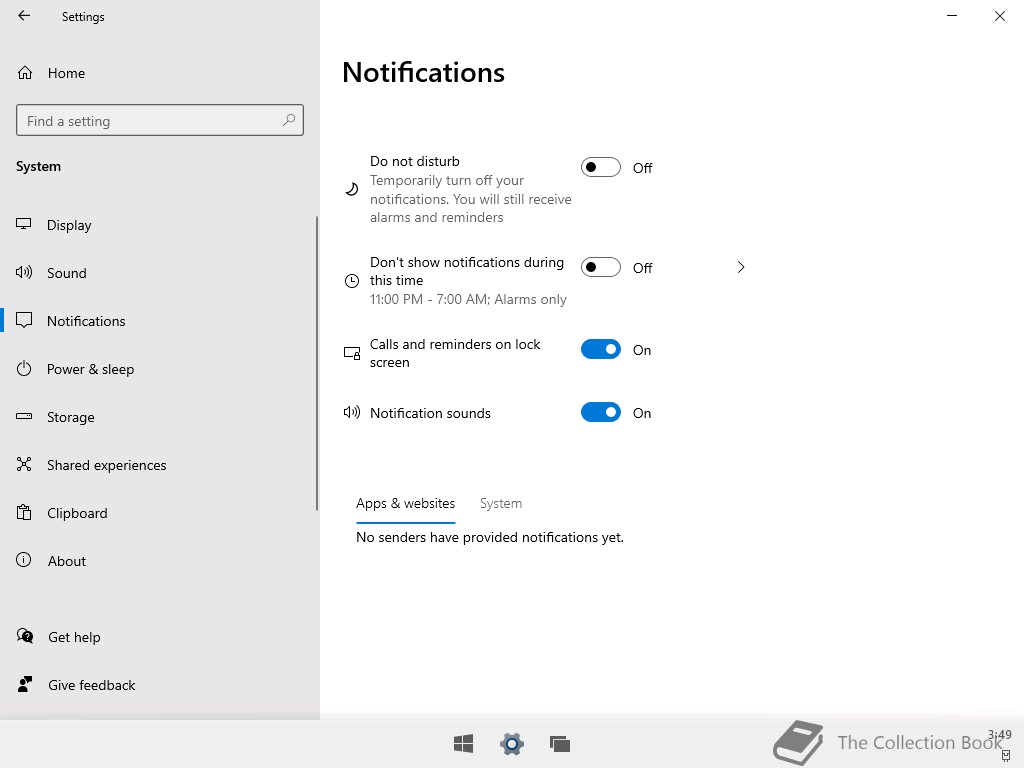The height and width of the screenshot is (768, 1024).
Task: Click the Power & sleep icon
Action: pyautogui.click(x=24, y=369)
